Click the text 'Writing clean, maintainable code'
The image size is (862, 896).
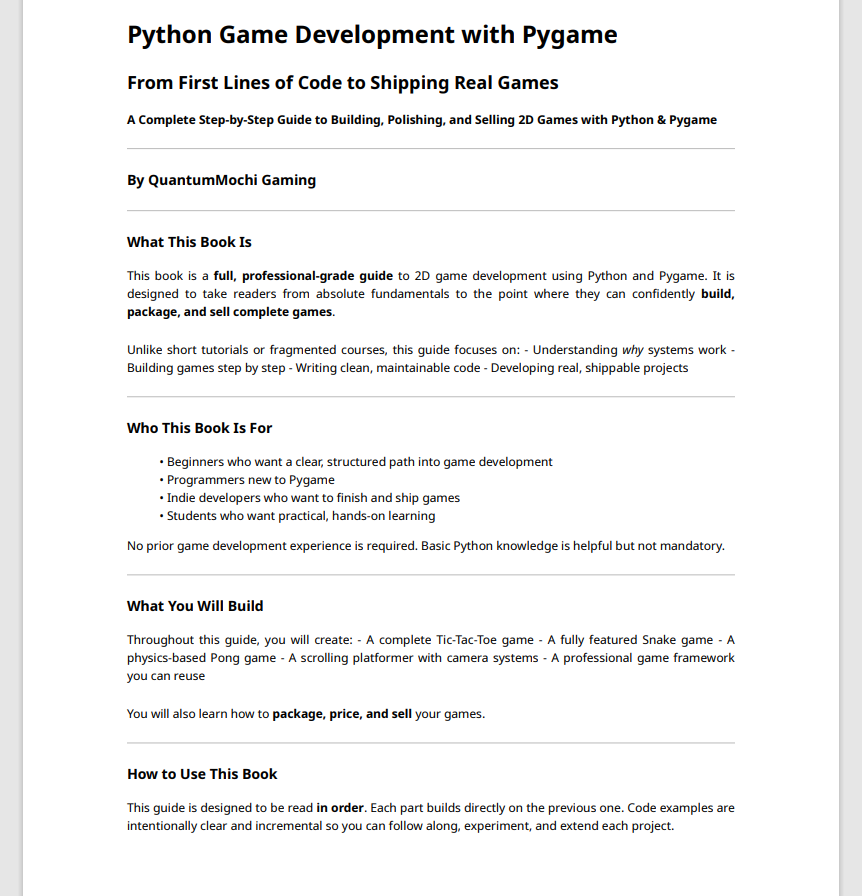388,368
